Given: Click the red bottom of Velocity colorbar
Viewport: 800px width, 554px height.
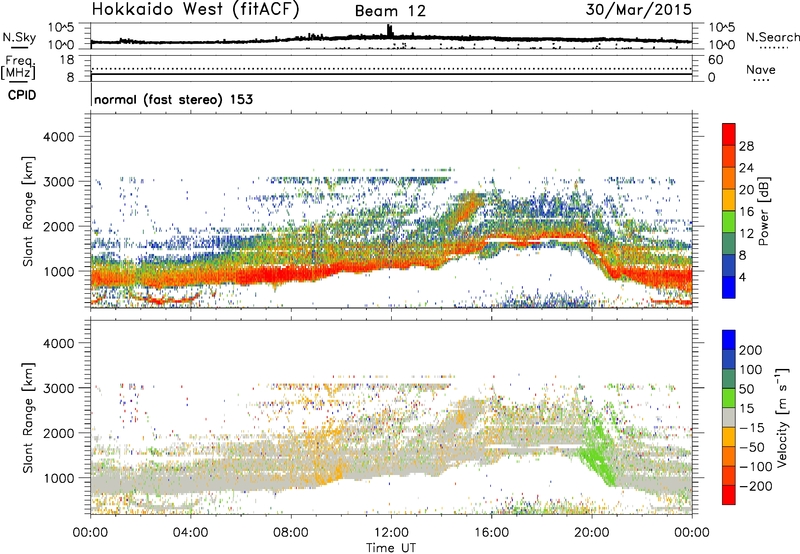Looking at the screenshot, I should (729, 495).
